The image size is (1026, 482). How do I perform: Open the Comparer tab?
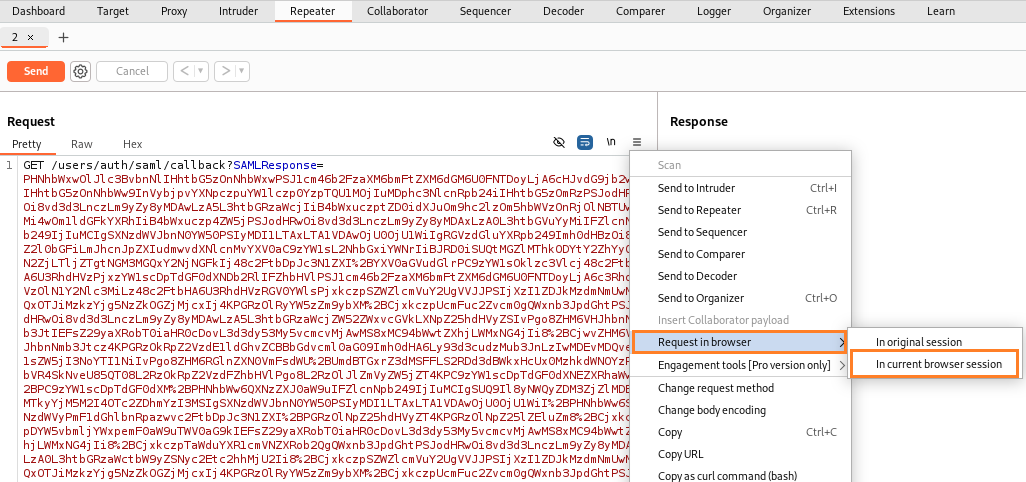pyautogui.click(x=640, y=11)
